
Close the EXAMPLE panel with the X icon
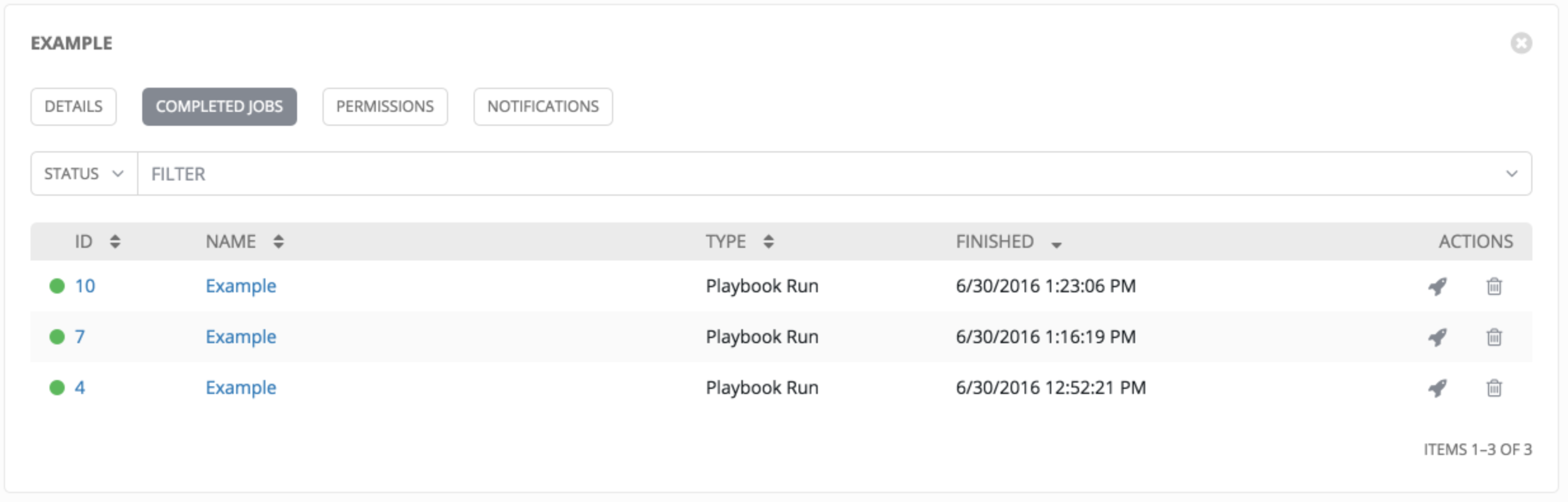coord(1521,43)
